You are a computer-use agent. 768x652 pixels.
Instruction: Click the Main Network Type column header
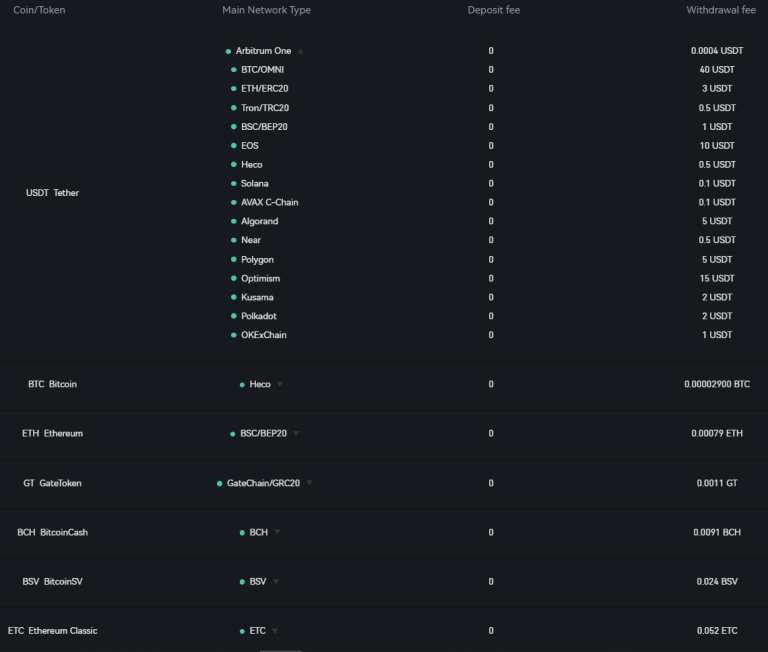[x=266, y=10]
